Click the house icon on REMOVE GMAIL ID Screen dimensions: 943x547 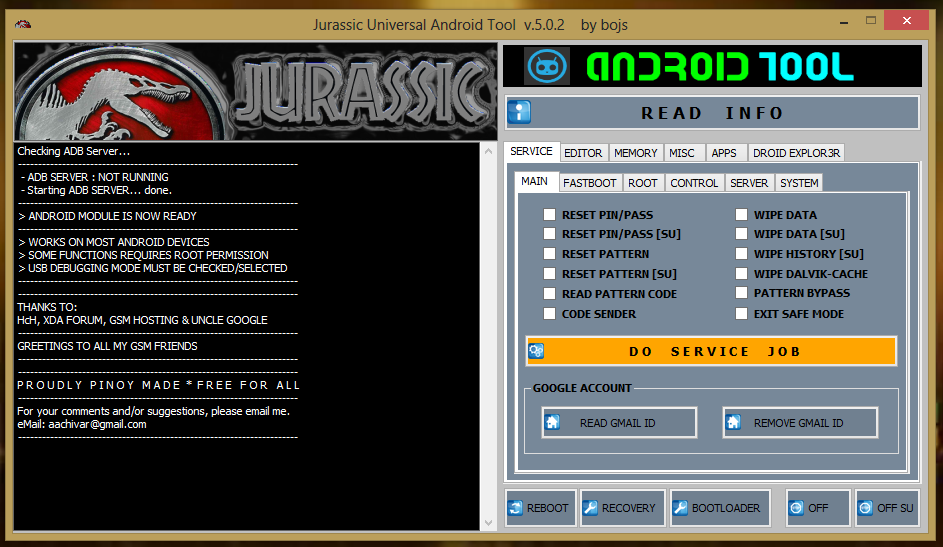pos(733,423)
